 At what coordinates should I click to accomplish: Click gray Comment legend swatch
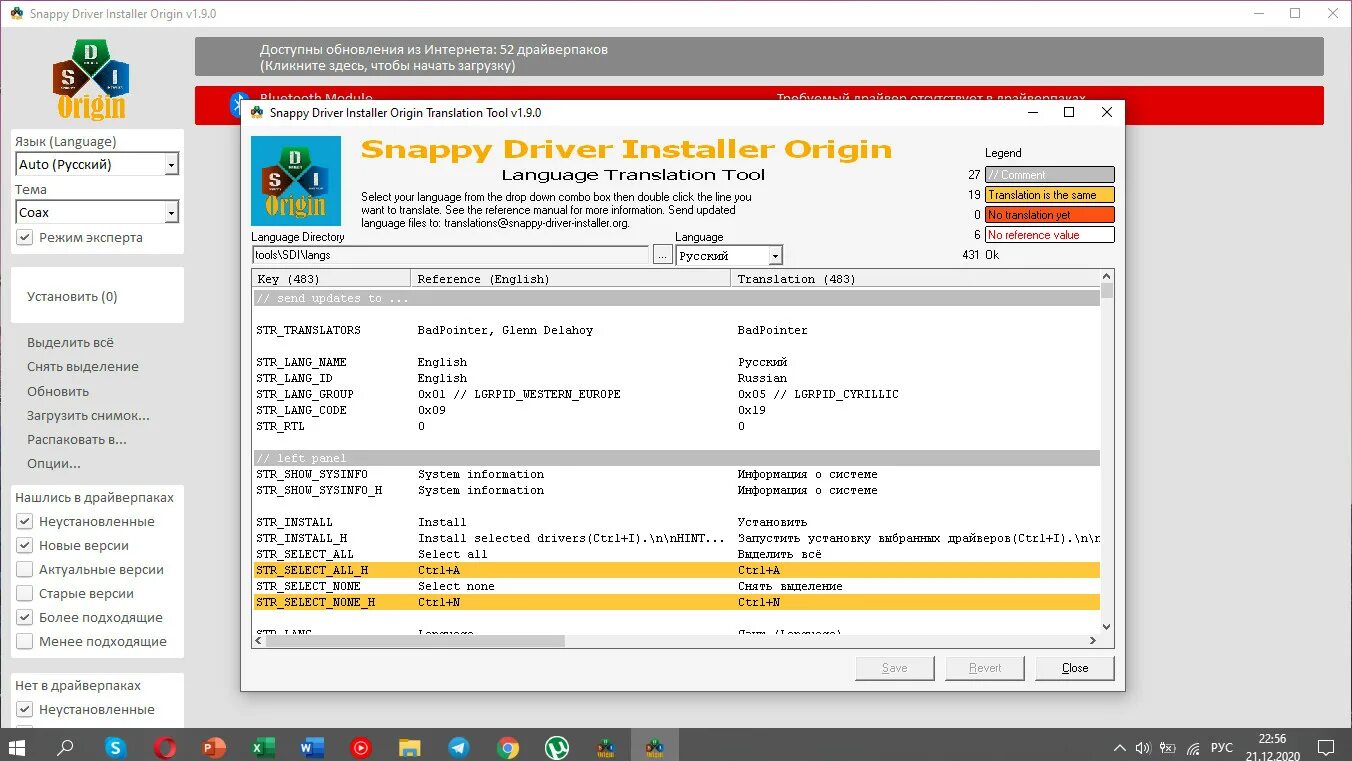pos(1049,175)
